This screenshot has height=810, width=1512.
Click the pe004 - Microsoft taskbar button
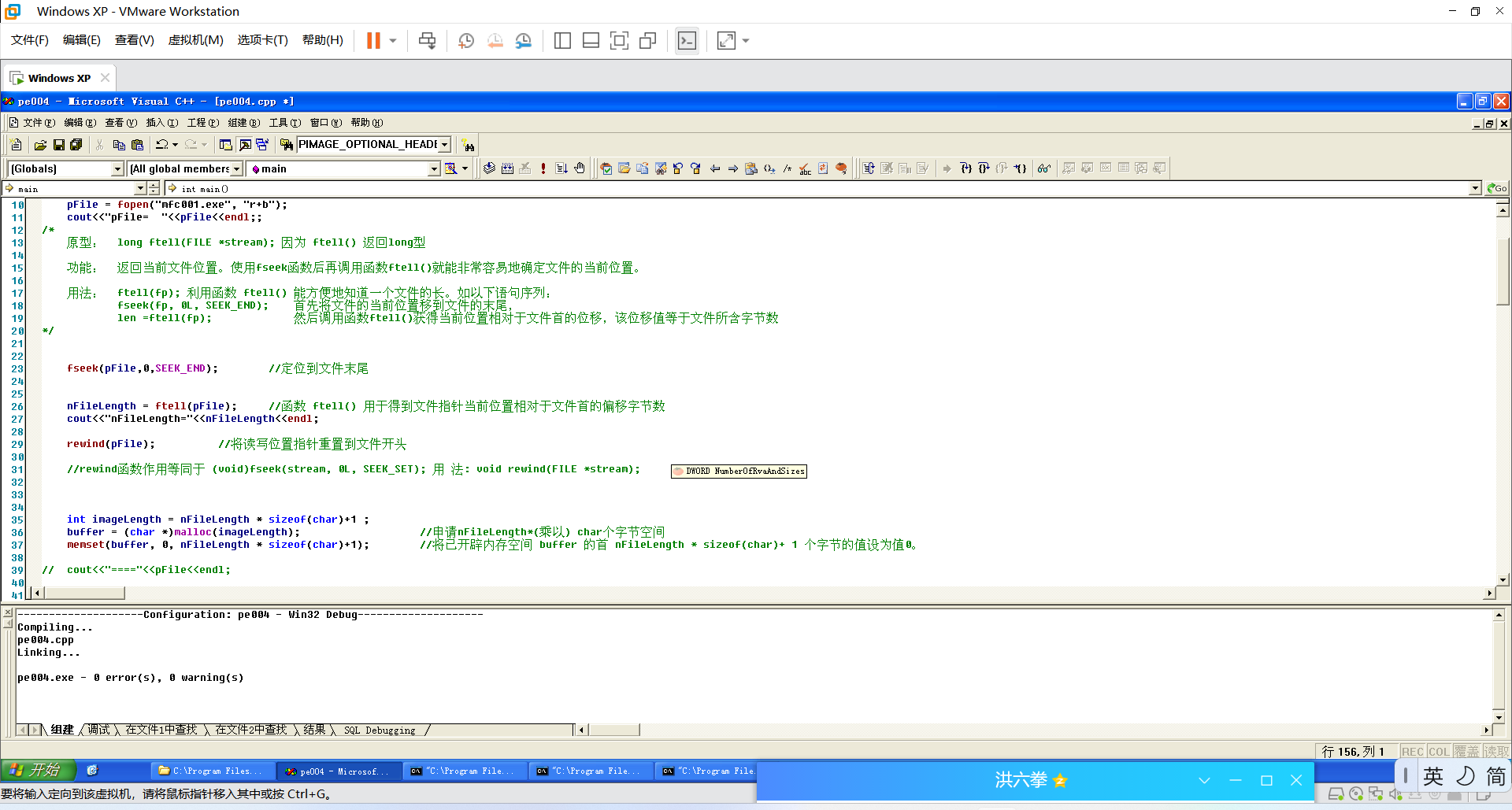(339, 771)
